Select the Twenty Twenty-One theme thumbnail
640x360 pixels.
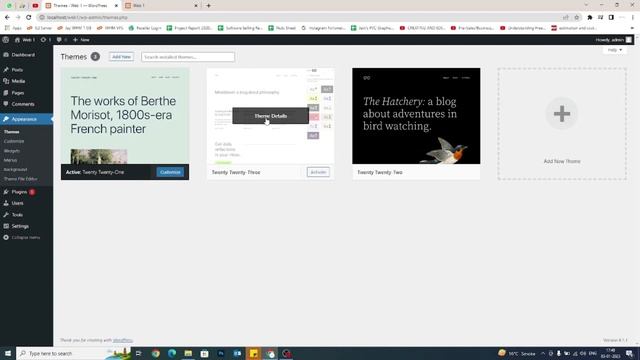point(125,116)
